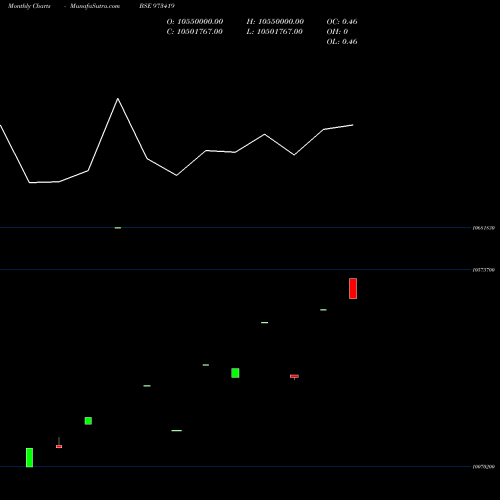Click the 'OC: 0.46' reading
500x500 pixels.
coord(342,22)
